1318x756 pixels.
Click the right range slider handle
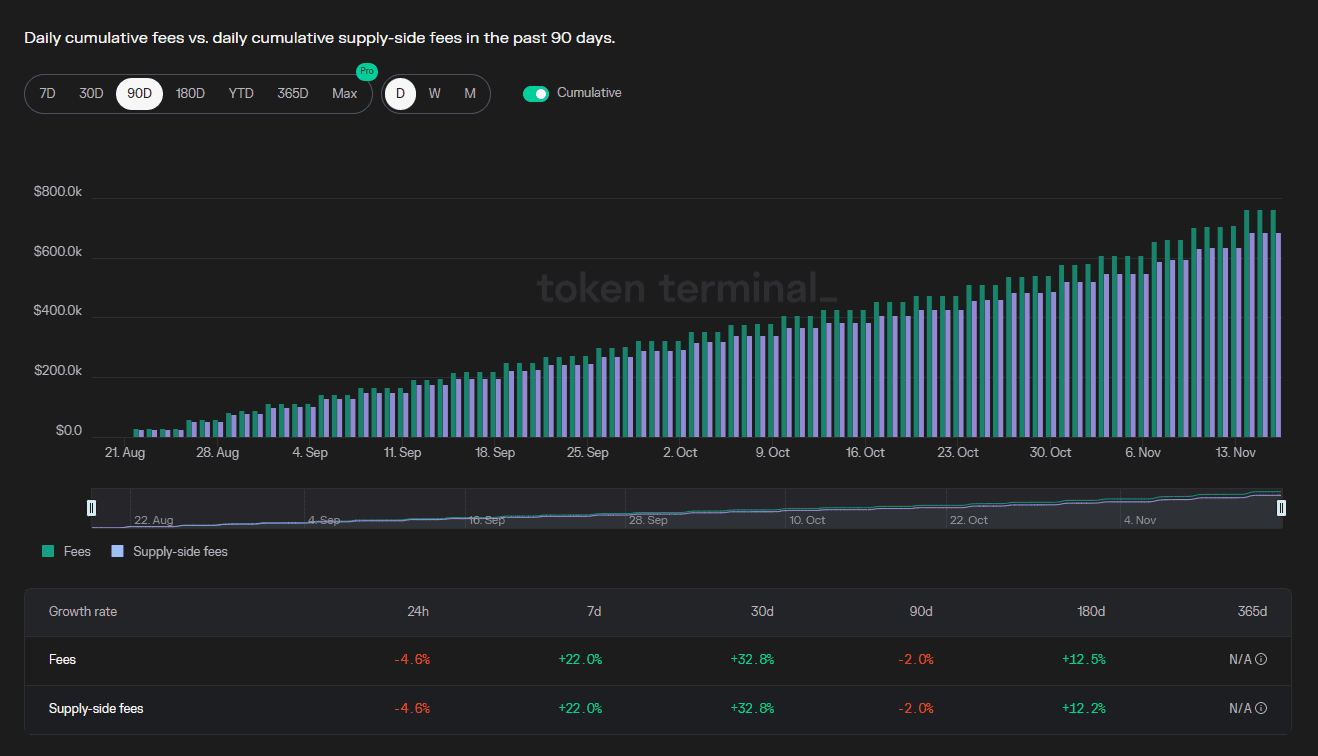(1281, 508)
